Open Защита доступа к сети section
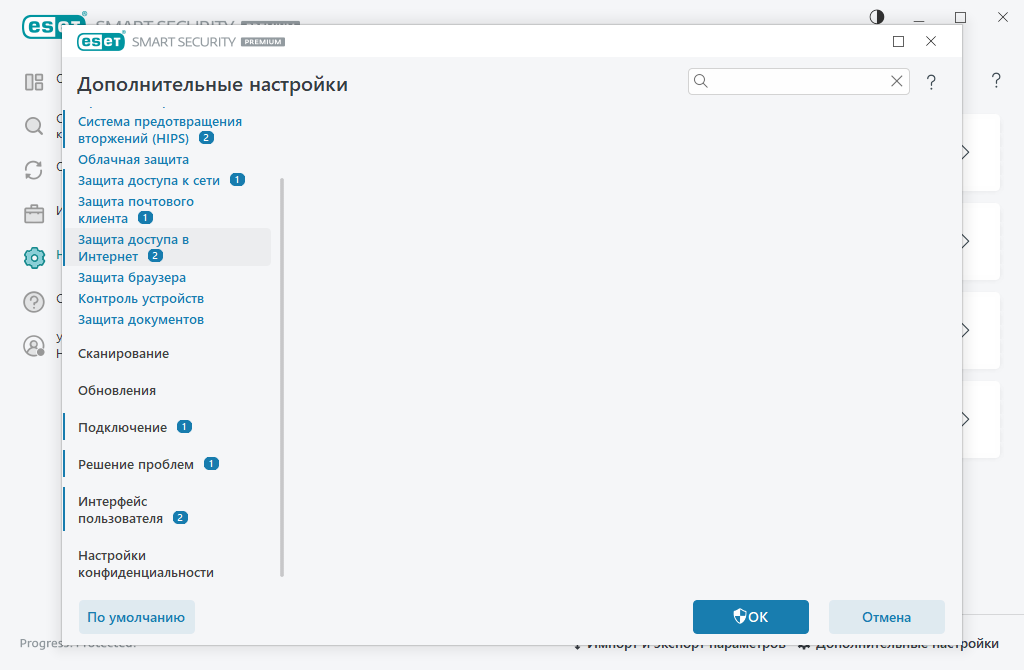 (x=149, y=180)
